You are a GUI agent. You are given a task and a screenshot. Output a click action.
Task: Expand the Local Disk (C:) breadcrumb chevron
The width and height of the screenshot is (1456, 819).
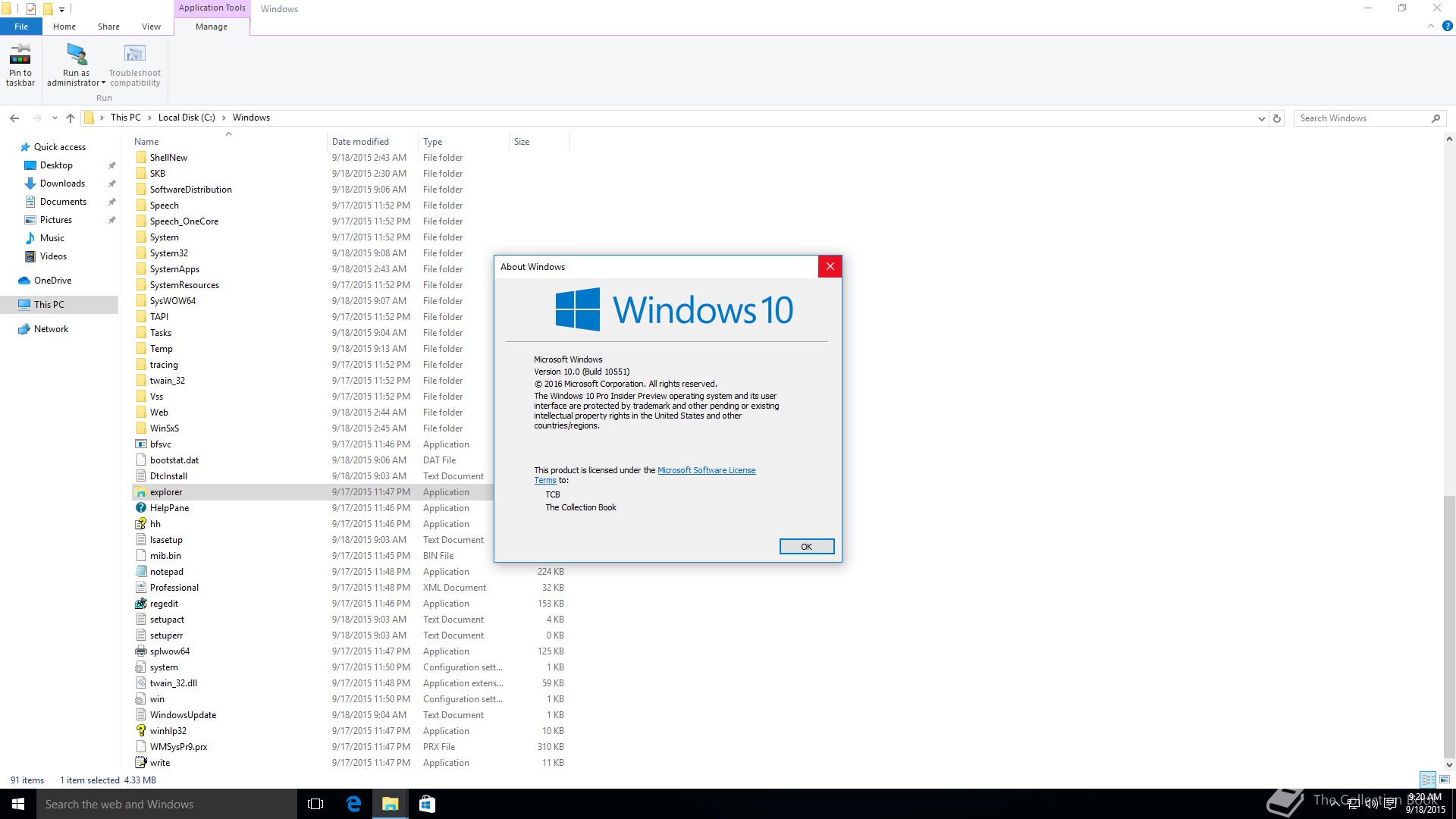click(224, 118)
